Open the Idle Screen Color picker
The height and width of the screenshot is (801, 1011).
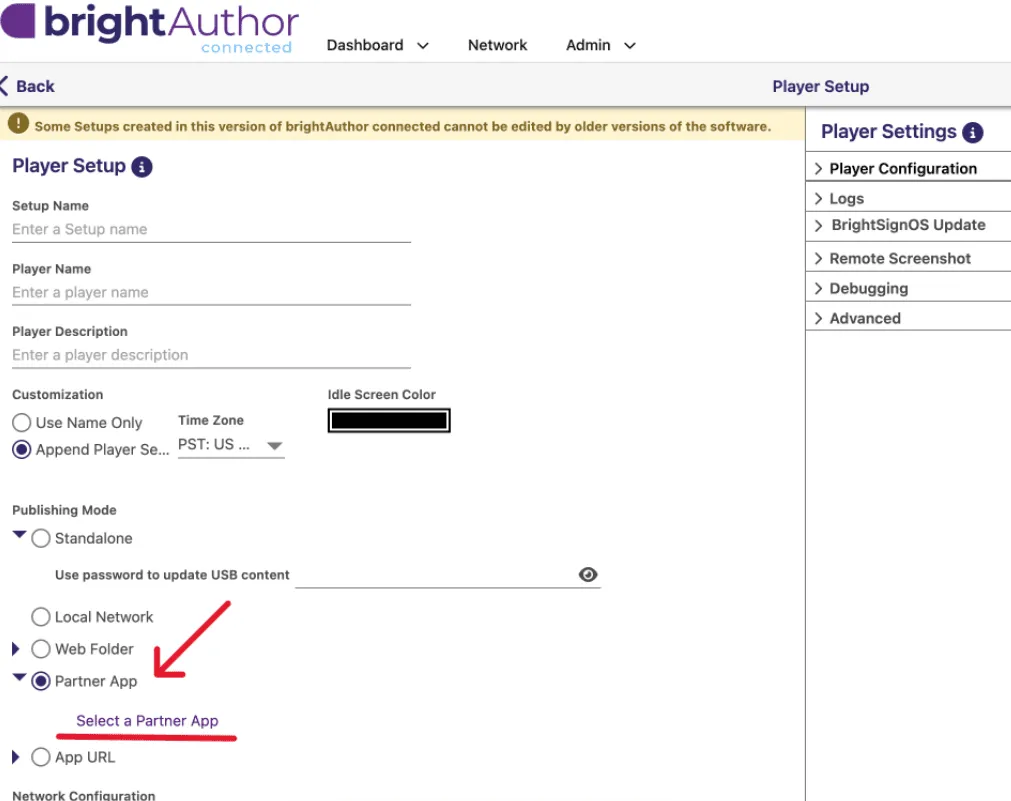tap(389, 420)
